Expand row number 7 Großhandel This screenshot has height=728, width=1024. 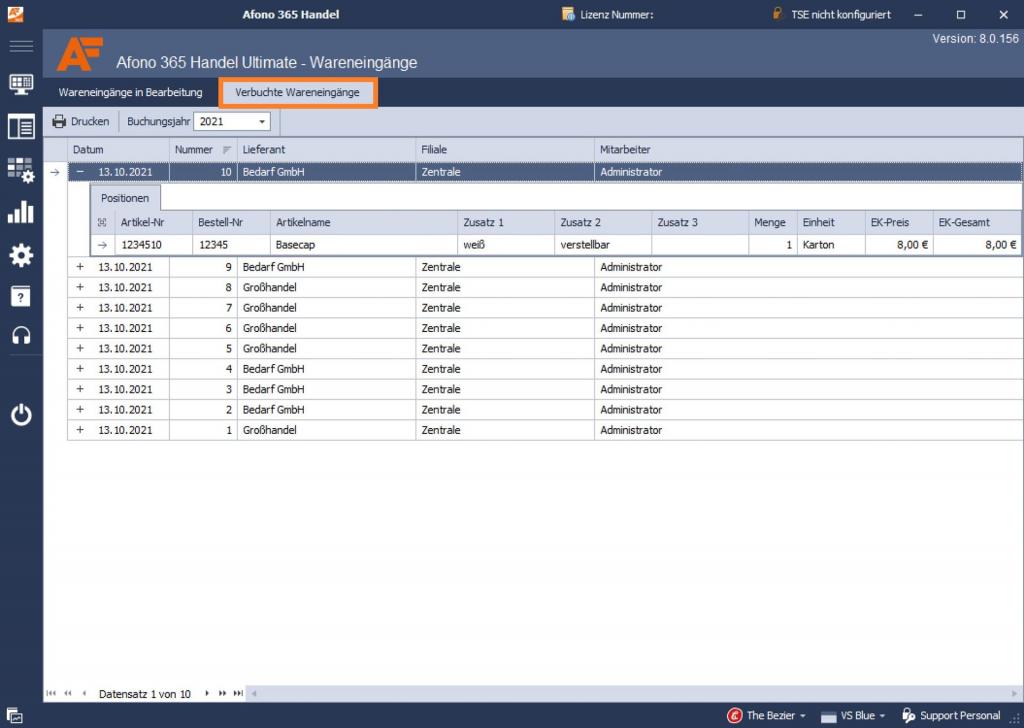pos(80,308)
